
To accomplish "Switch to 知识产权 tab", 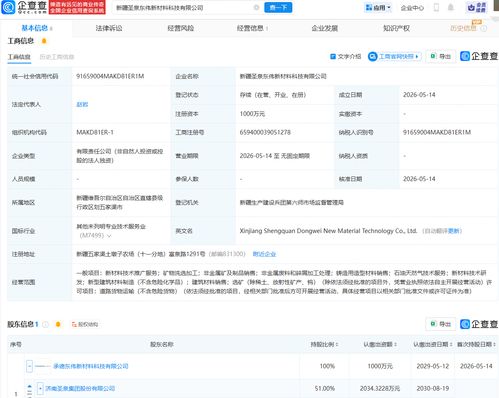I will pos(396,28).
